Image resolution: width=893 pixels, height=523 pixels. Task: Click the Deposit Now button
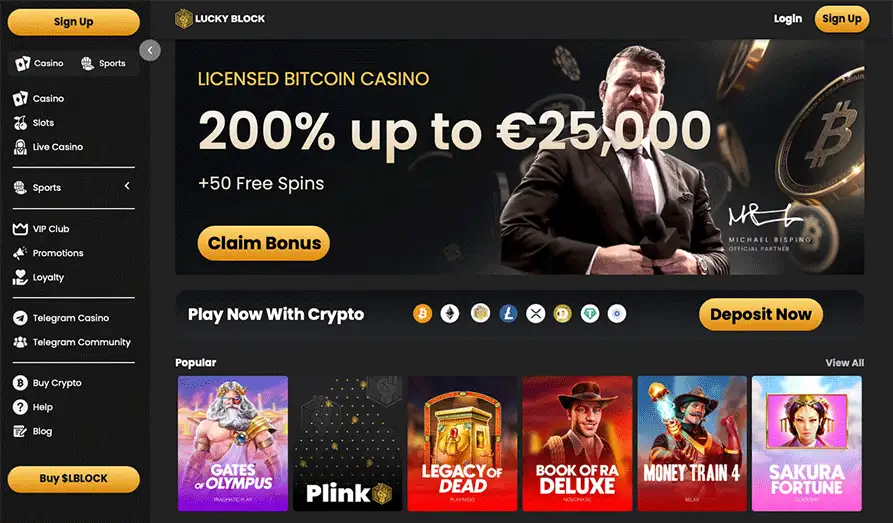pyautogui.click(x=761, y=314)
